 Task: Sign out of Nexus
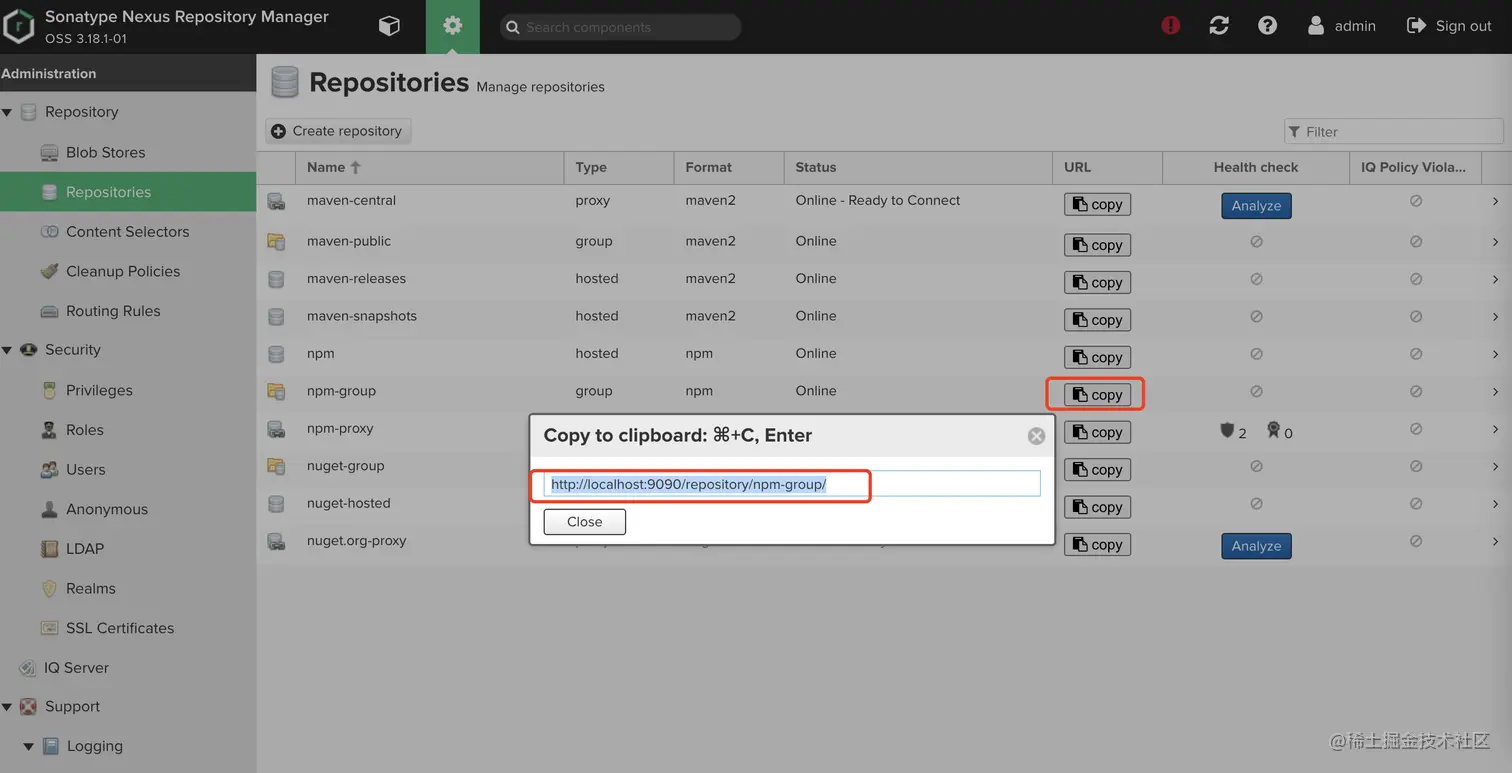(x=1449, y=26)
